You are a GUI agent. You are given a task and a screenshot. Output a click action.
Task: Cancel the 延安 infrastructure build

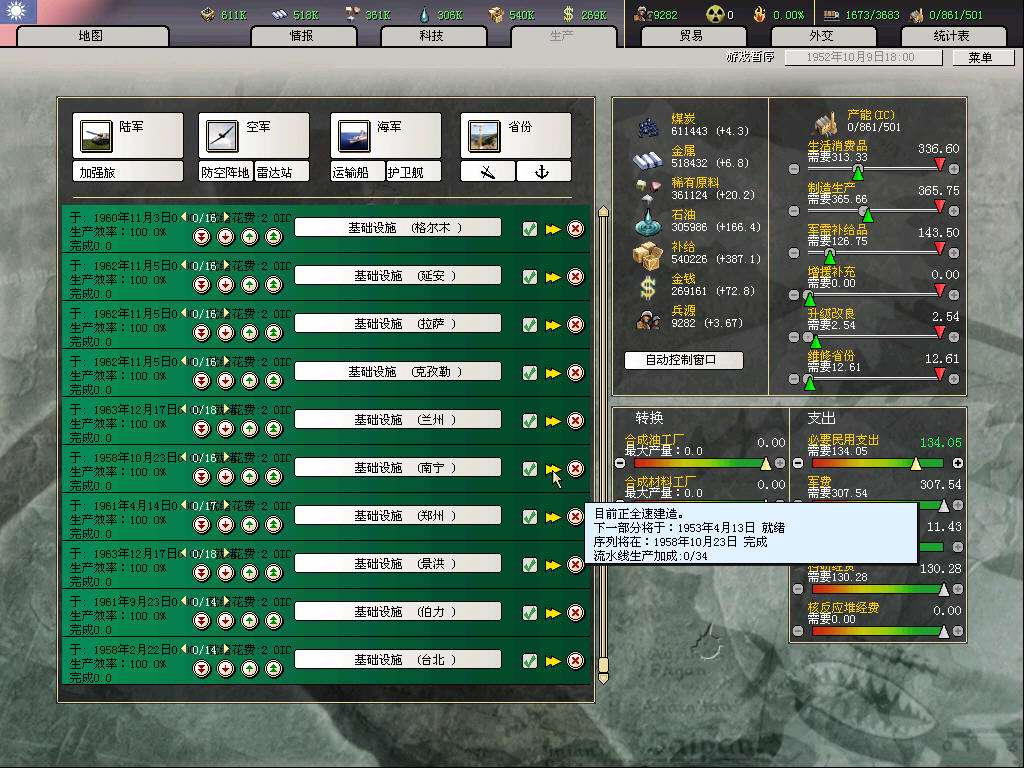pyautogui.click(x=575, y=277)
